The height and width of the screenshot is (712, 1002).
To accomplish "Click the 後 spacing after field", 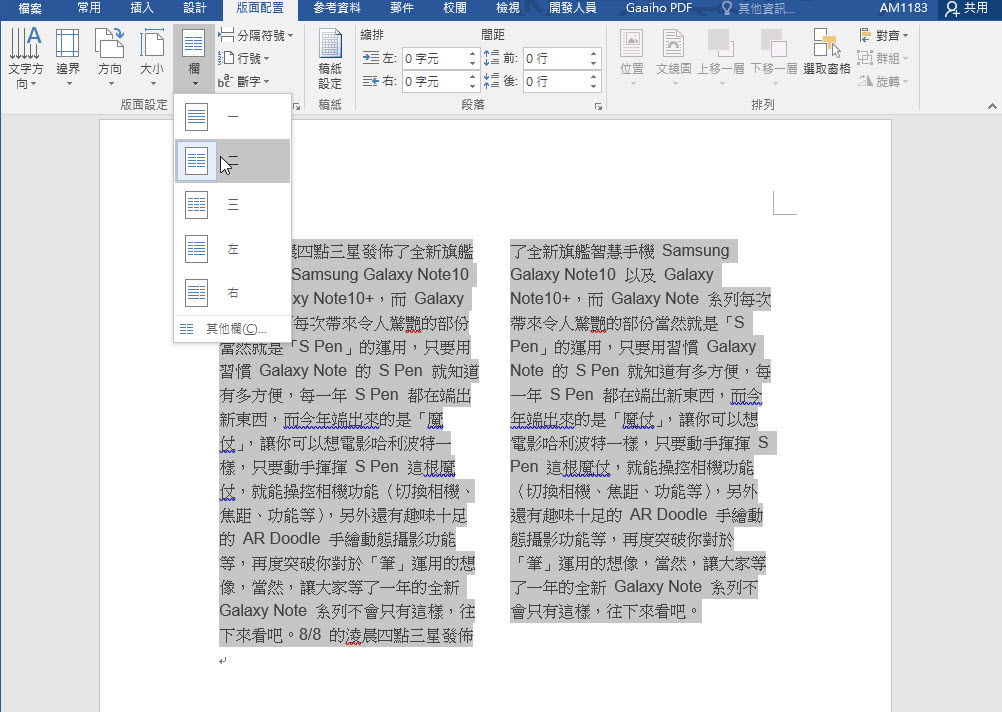I will point(556,82).
